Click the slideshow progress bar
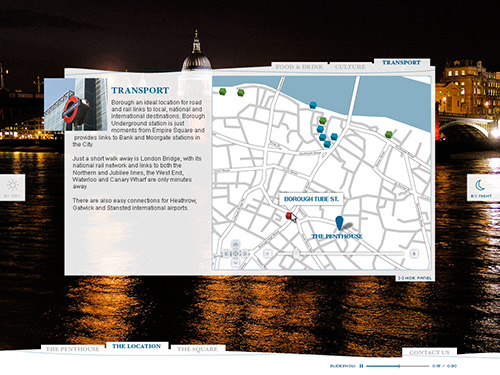500x375 pixels. click(397, 366)
